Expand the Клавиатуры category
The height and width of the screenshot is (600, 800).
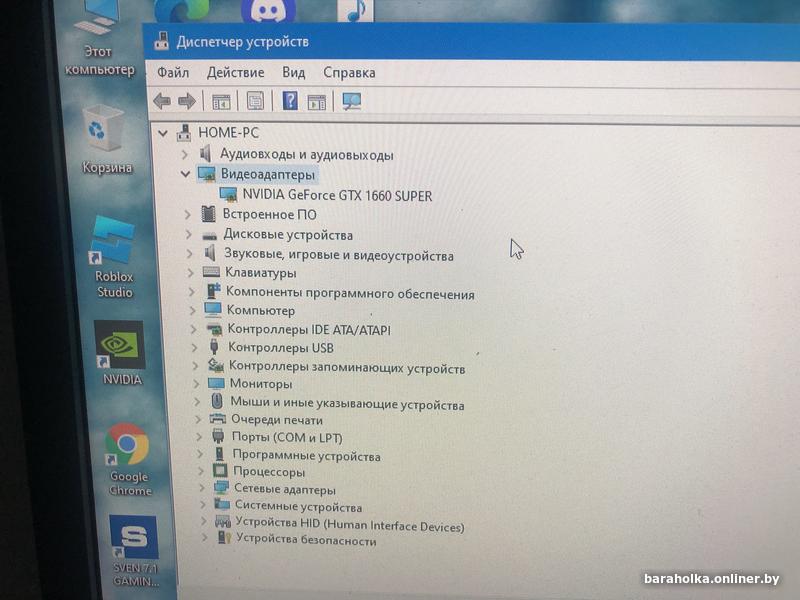tap(191, 273)
